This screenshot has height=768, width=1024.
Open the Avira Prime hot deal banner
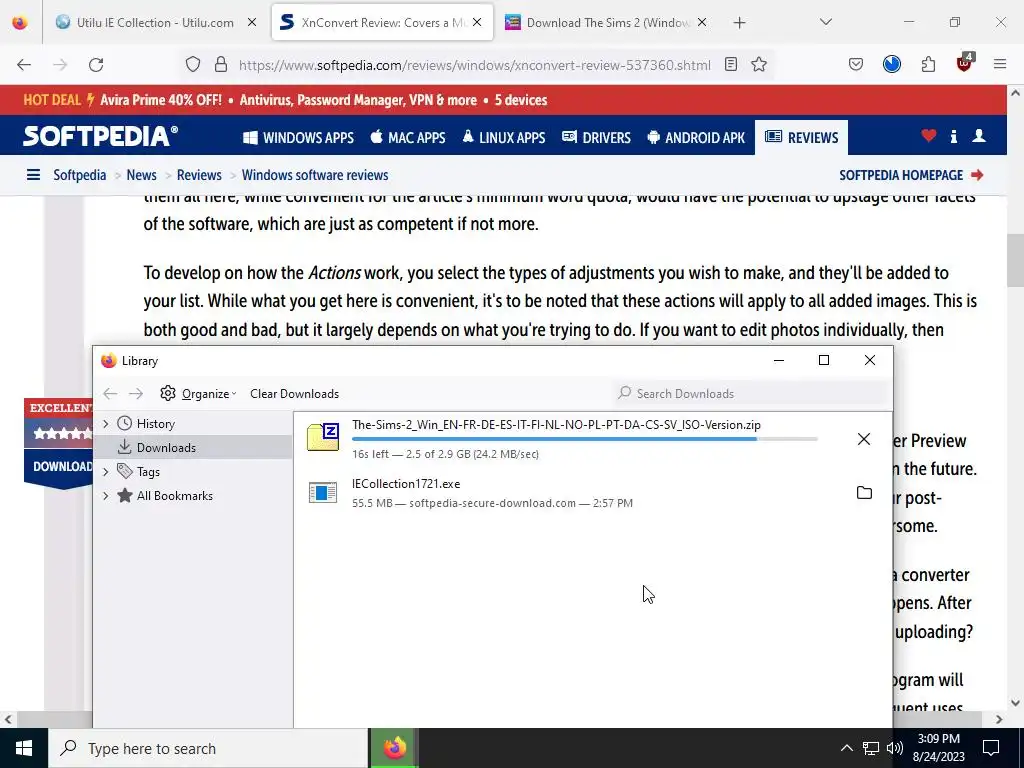pyautogui.click(x=285, y=101)
